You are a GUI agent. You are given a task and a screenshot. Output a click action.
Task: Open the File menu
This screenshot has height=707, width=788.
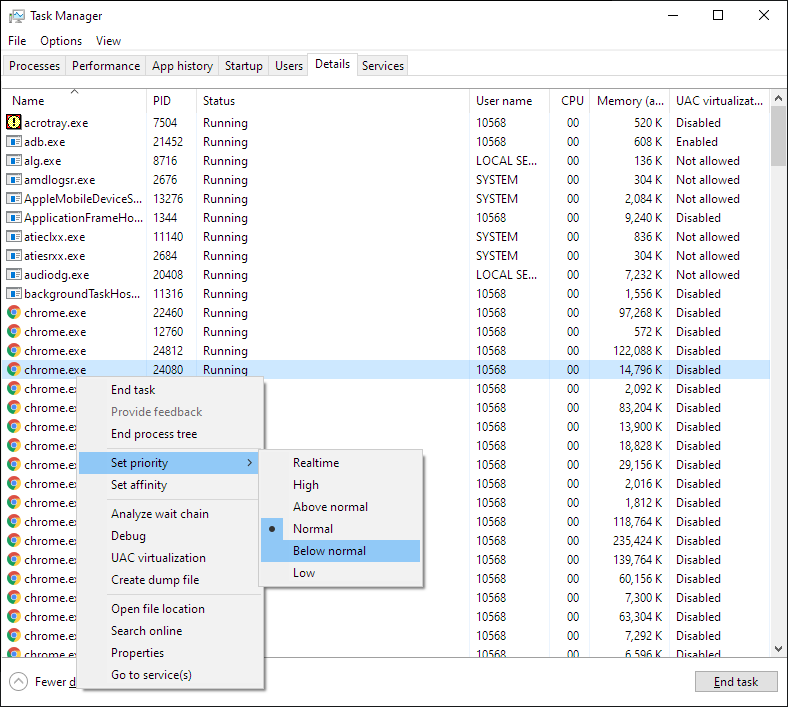tap(17, 41)
